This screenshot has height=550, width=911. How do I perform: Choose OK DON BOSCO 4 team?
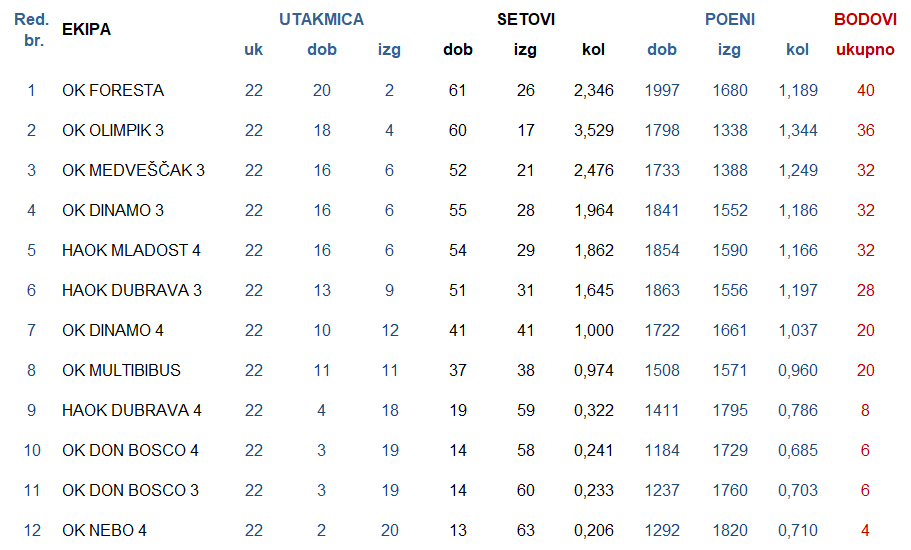130,451
